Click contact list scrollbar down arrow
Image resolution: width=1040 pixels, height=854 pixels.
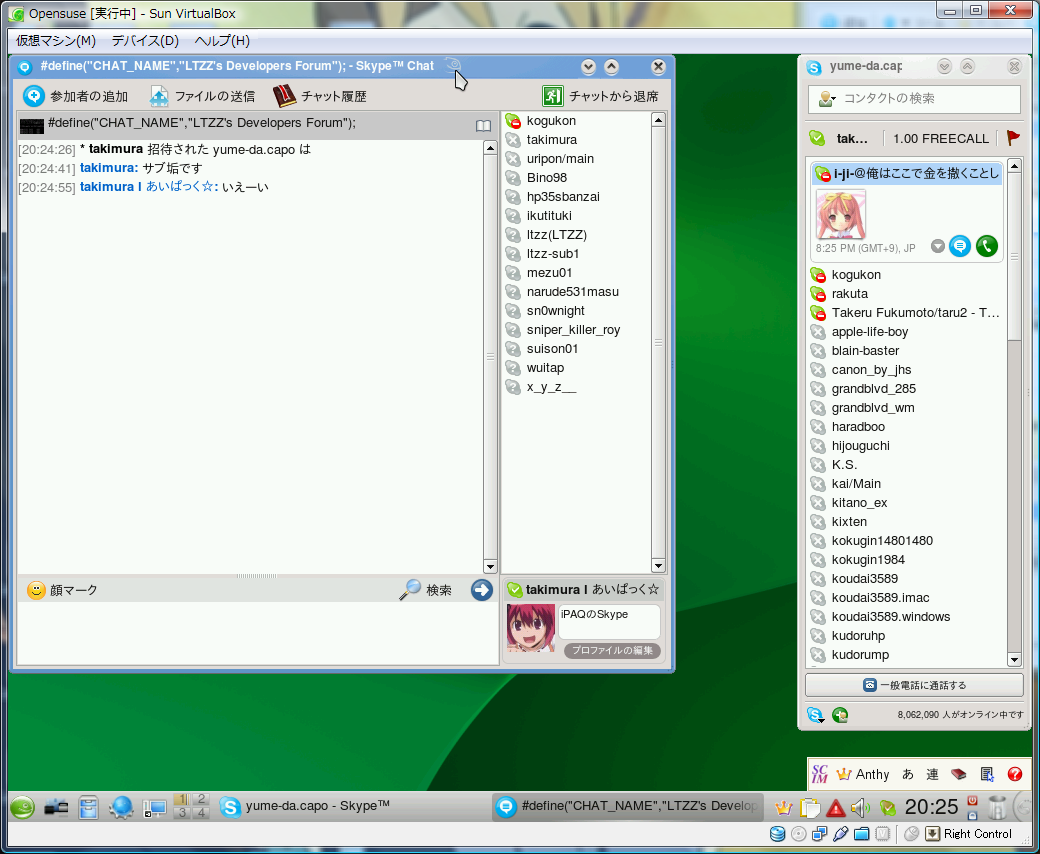pyautogui.click(x=1014, y=660)
